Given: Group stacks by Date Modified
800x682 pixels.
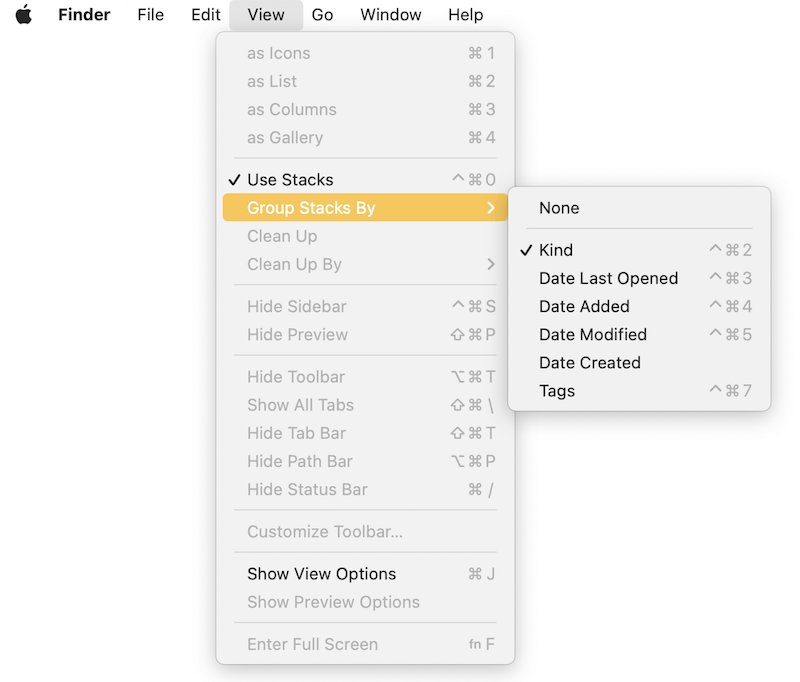Looking at the screenshot, I should 593,334.
